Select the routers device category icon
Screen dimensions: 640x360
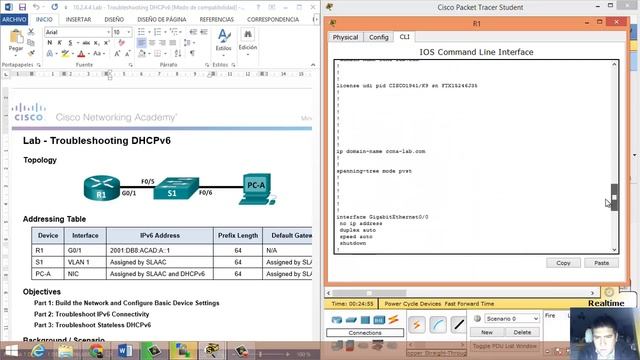(x=337, y=320)
